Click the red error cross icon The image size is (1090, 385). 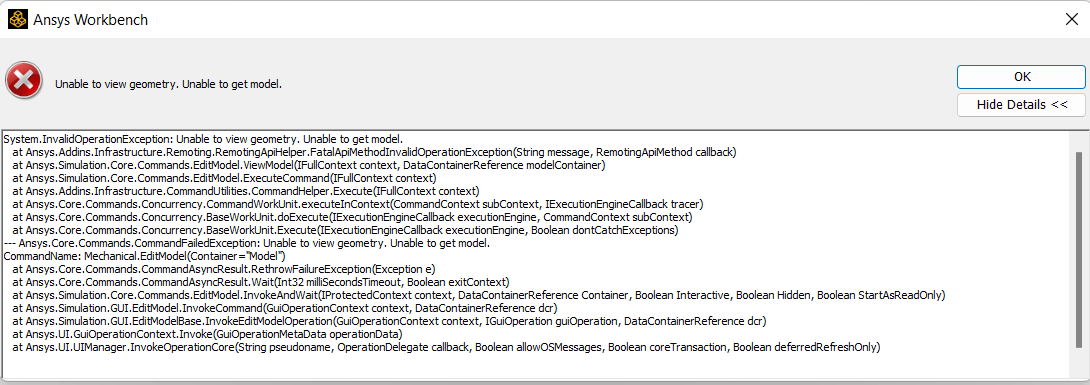tap(24, 82)
